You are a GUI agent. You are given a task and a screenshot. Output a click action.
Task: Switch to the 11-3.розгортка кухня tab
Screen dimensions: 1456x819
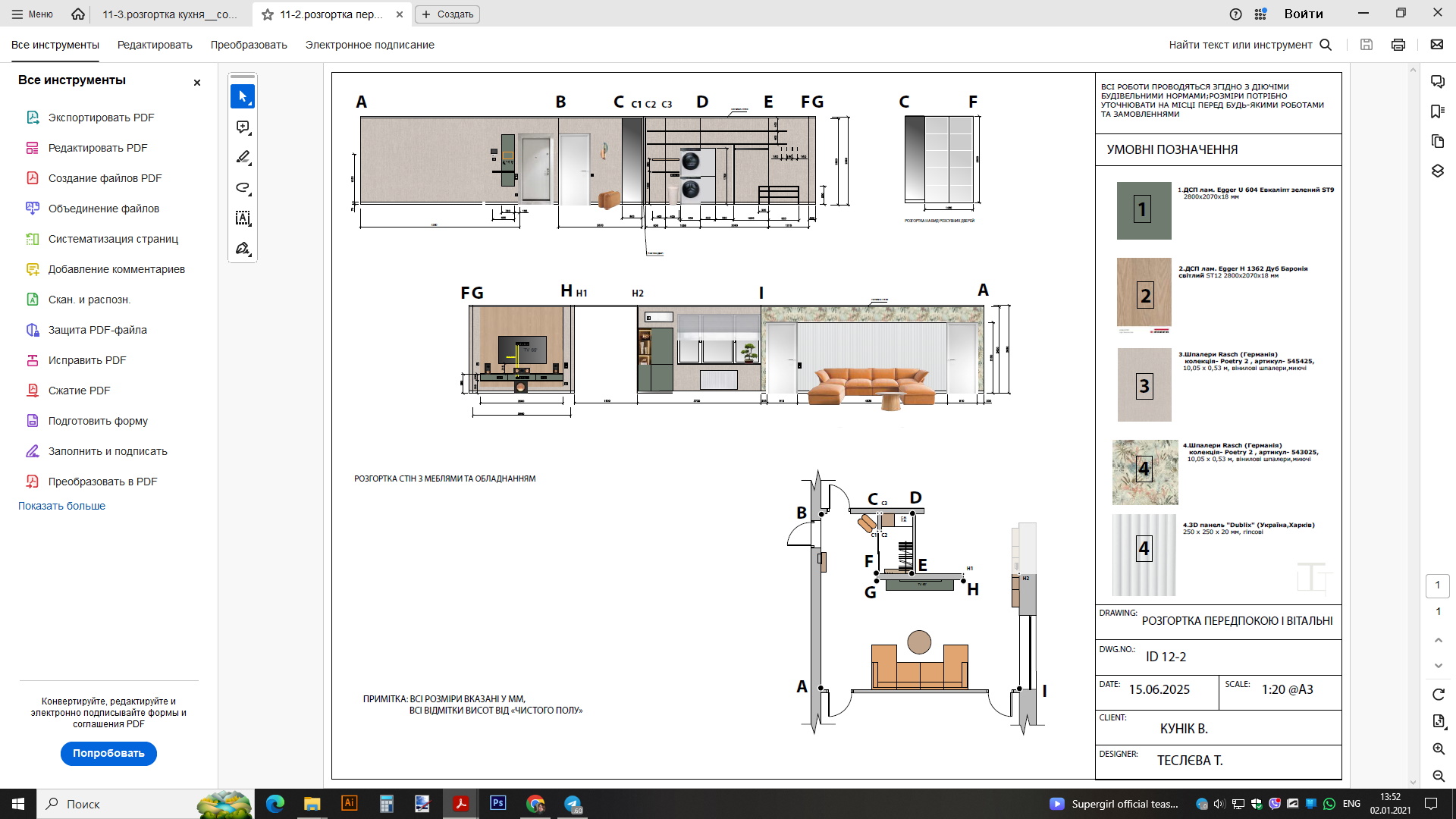pos(170,14)
